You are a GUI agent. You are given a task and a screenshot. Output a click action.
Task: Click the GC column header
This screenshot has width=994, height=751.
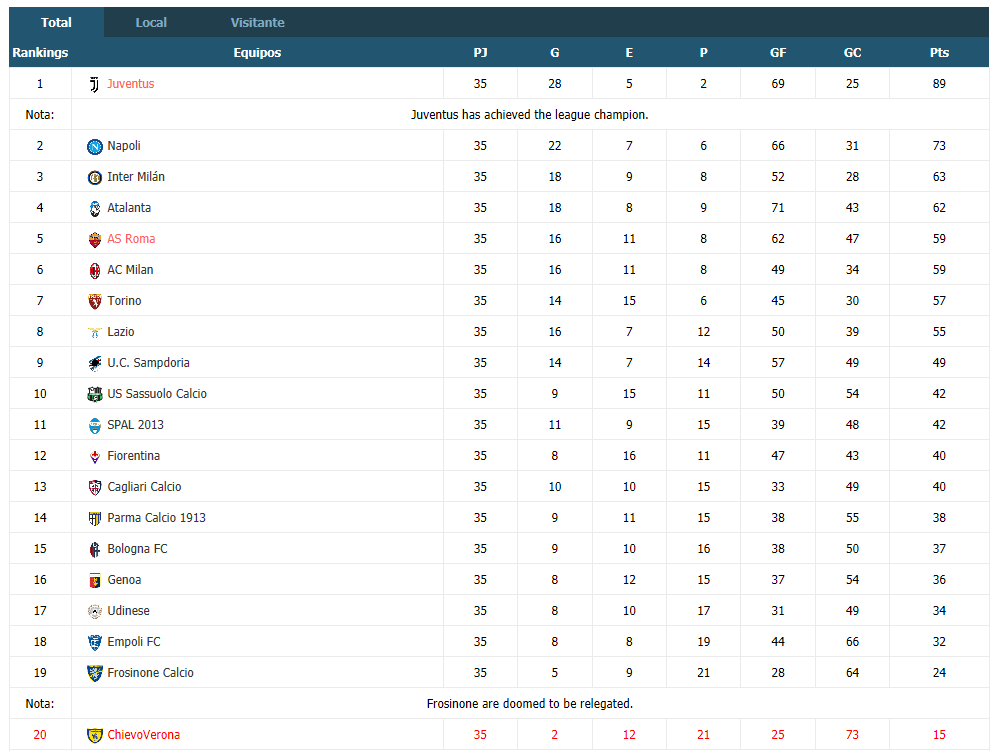click(x=852, y=53)
